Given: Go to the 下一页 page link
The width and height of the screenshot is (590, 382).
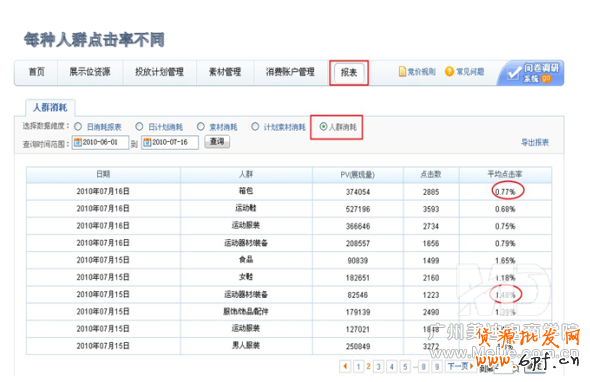Looking at the screenshot, I should click(460, 366).
